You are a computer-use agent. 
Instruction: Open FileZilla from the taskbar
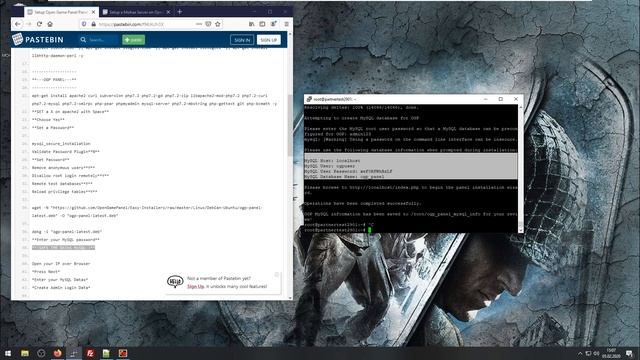click(90, 353)
